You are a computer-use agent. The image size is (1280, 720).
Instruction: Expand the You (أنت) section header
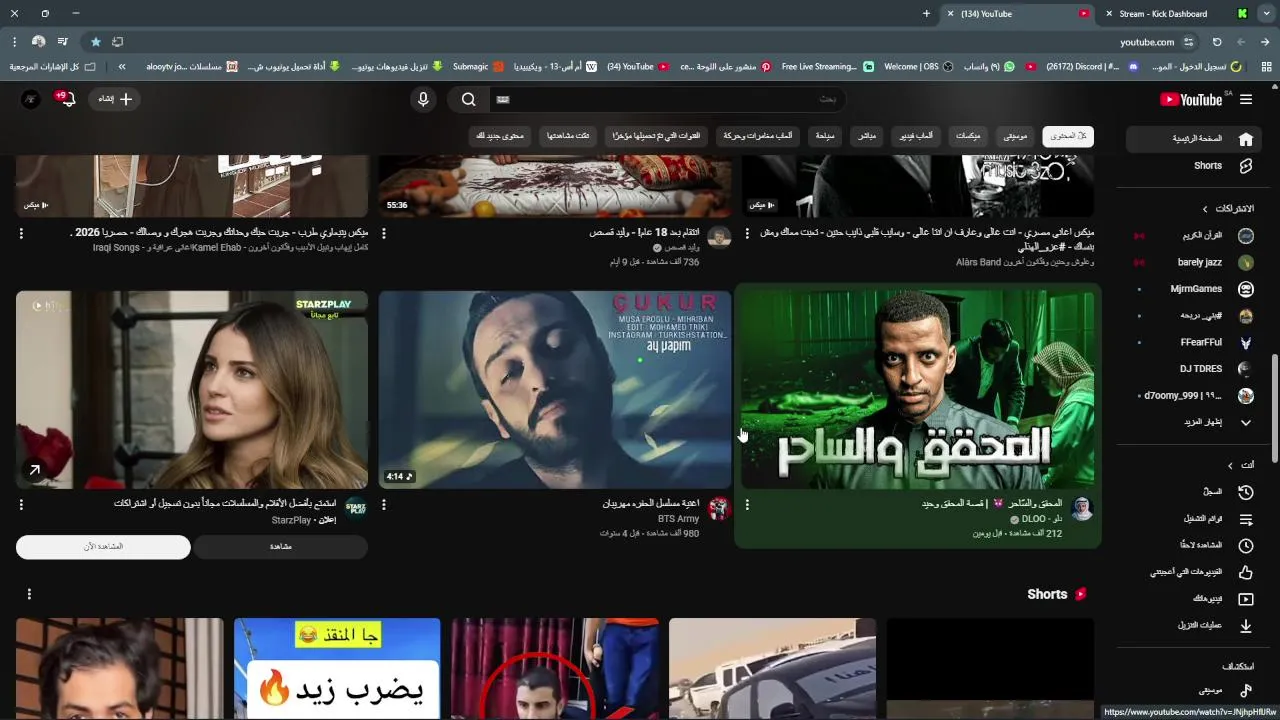[x=1241, y=465]
